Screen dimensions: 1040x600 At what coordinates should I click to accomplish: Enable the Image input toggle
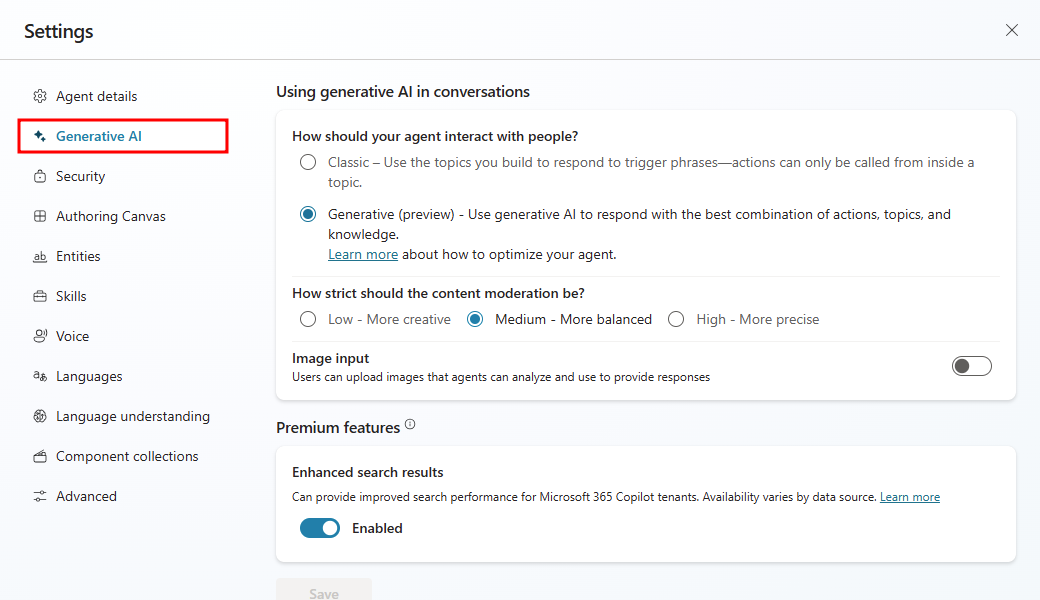(972, 366)
